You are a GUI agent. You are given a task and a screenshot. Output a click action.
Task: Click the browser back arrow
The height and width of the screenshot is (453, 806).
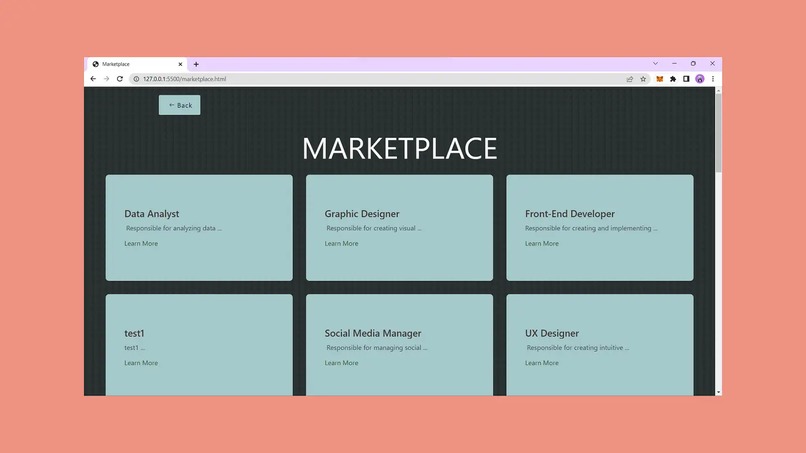tap(93, 79)
